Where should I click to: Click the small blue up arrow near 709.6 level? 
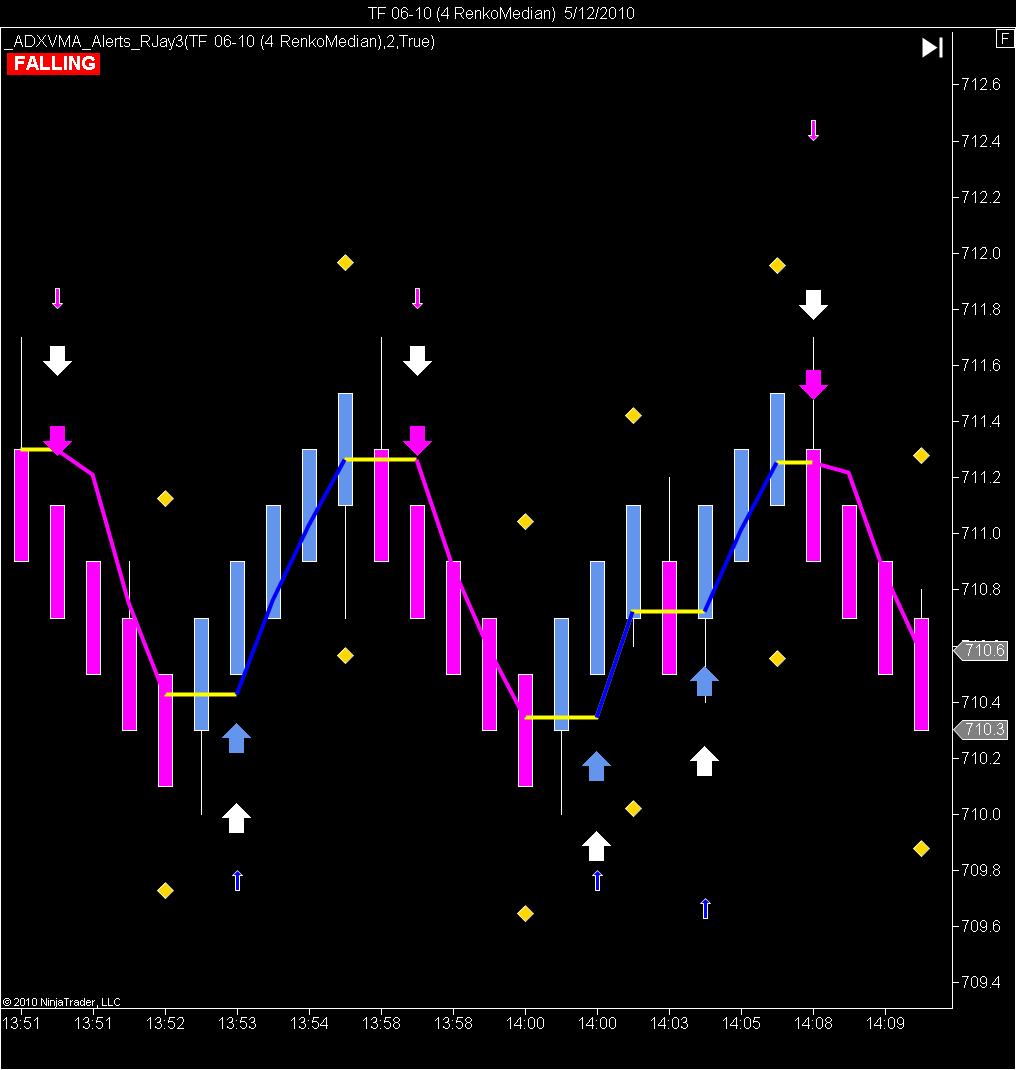(x=706, y=909)
